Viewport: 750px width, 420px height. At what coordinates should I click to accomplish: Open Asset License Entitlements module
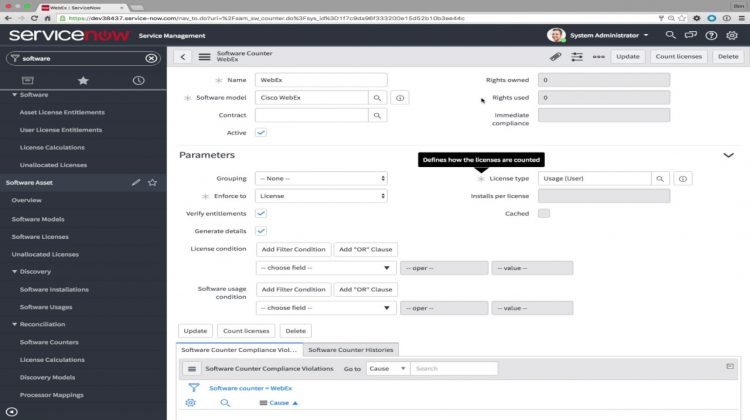tap(62, 112)
